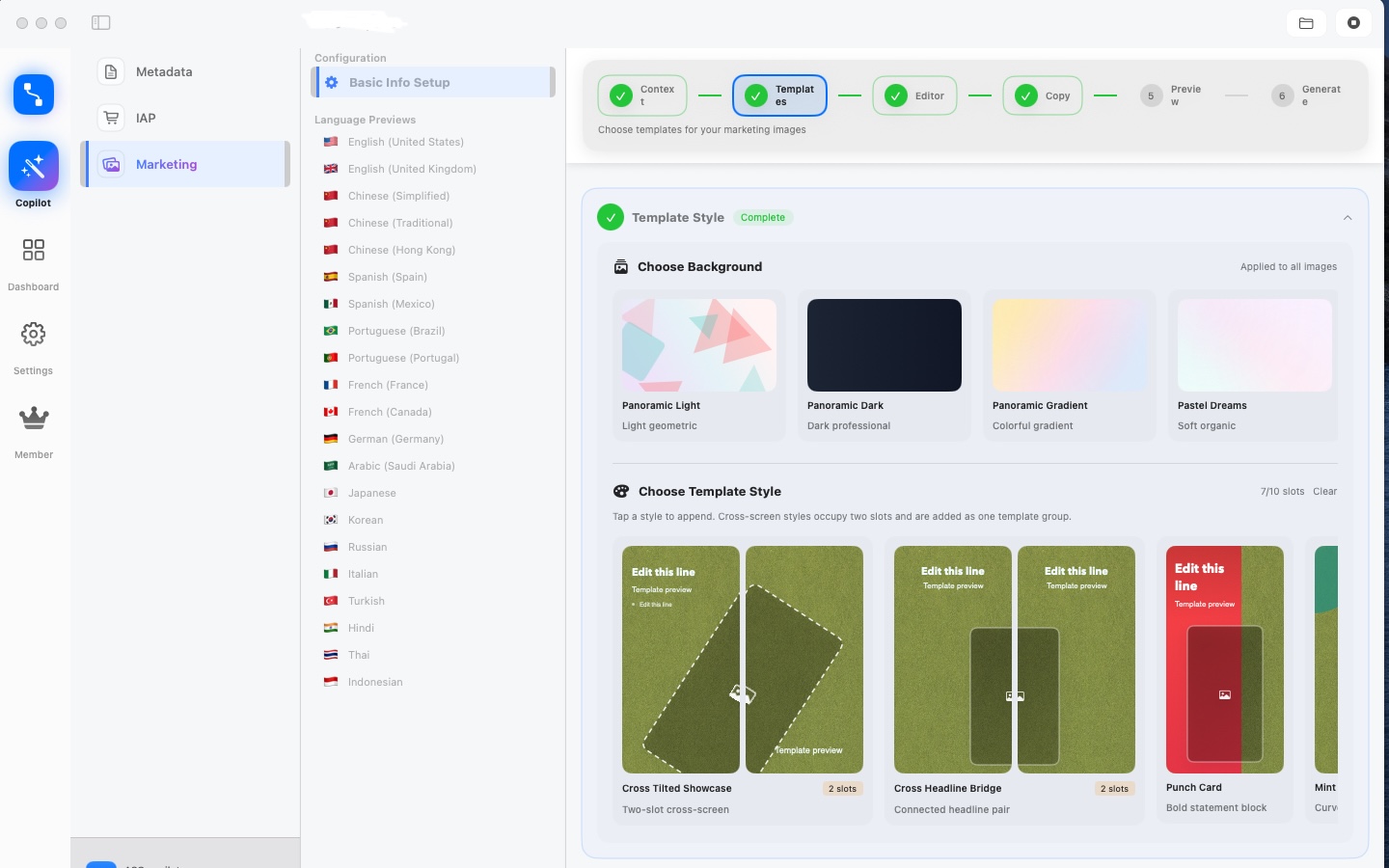Open the Settings gear icon
Image resolution: width=1389 pixels, height=868 pixels.
pyautogui.click(x=33, y=334)
